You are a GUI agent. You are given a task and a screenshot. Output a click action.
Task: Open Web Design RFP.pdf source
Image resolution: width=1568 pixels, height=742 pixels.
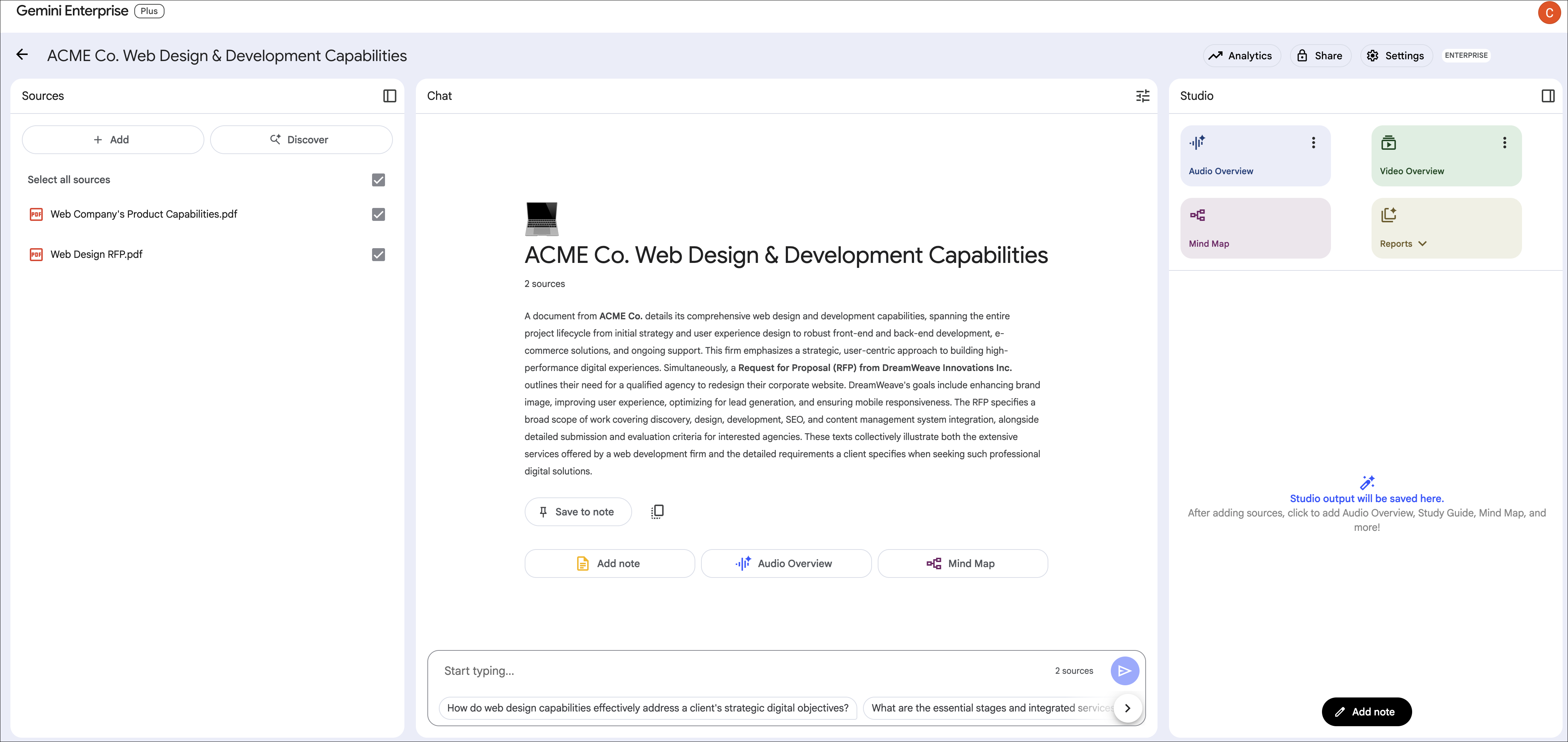pyautogui.click(x=96, y=254)
